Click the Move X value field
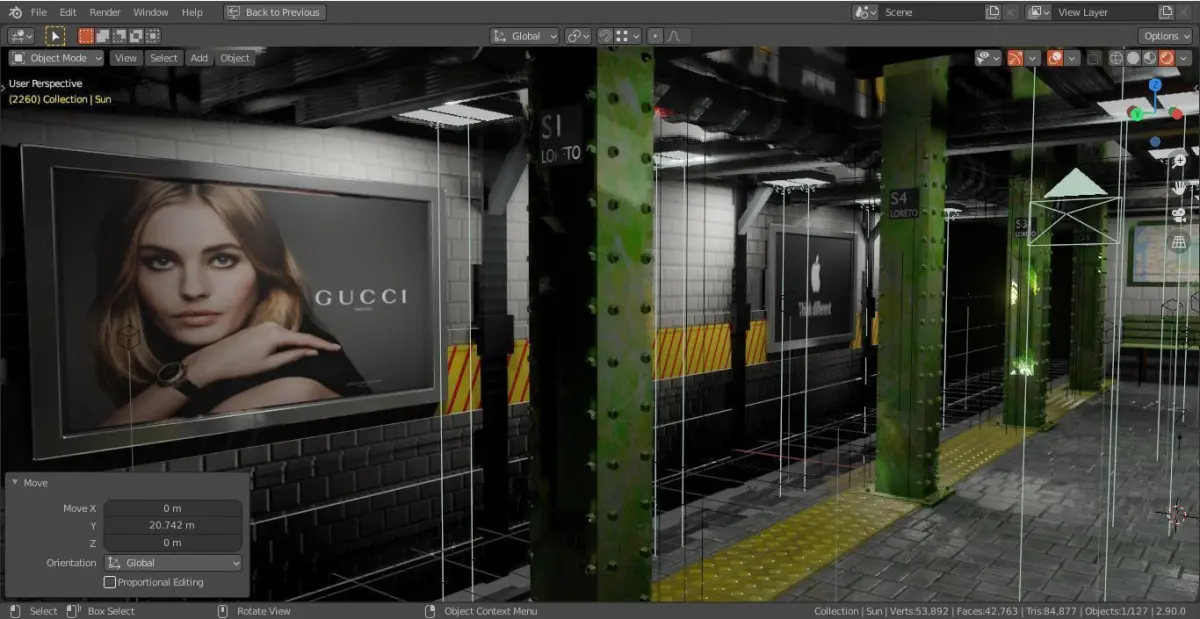The image size is (1200, 619). coord(172,508)
